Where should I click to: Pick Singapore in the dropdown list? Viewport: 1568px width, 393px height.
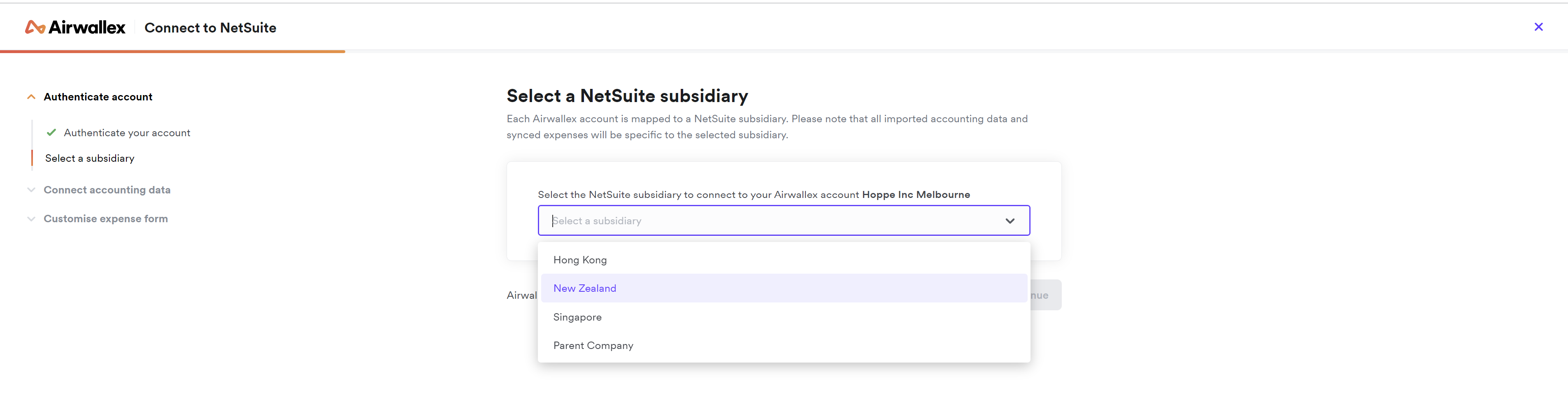[x=577, y=317]
